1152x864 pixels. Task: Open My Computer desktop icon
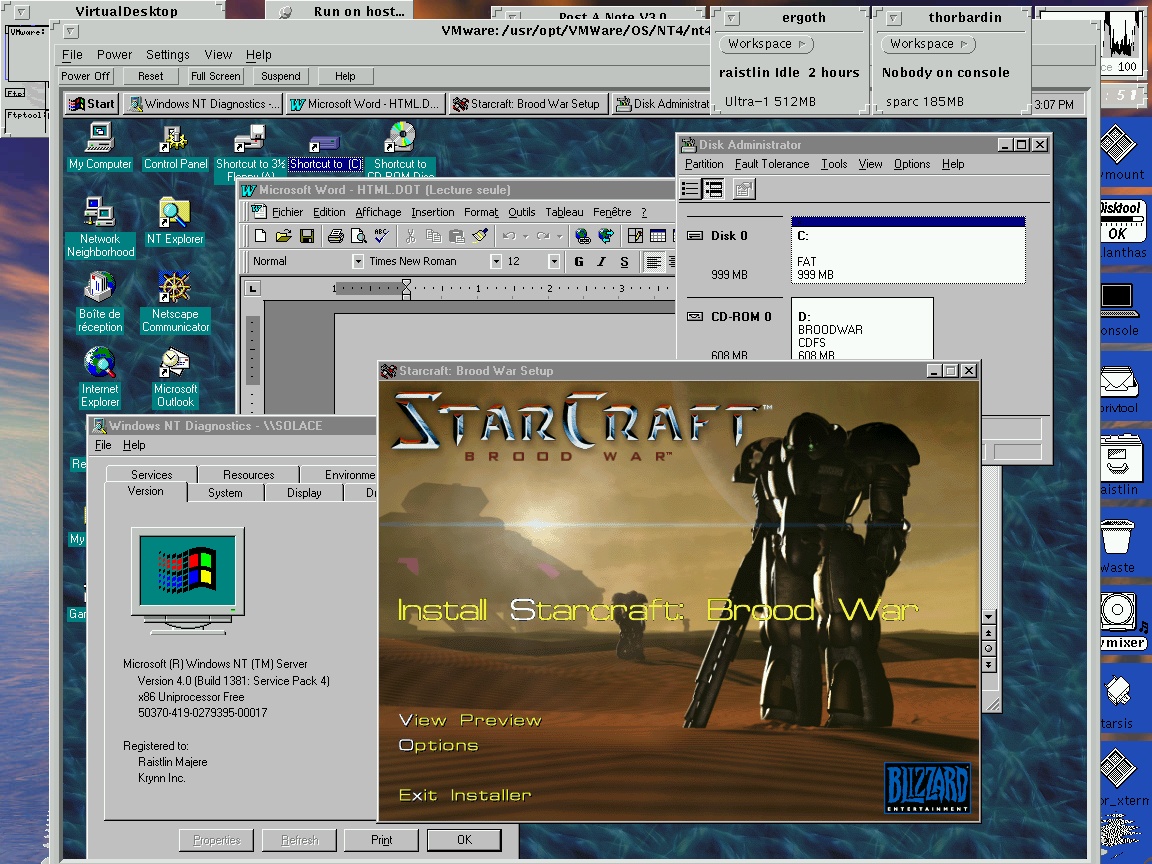[x=100, y=146]
